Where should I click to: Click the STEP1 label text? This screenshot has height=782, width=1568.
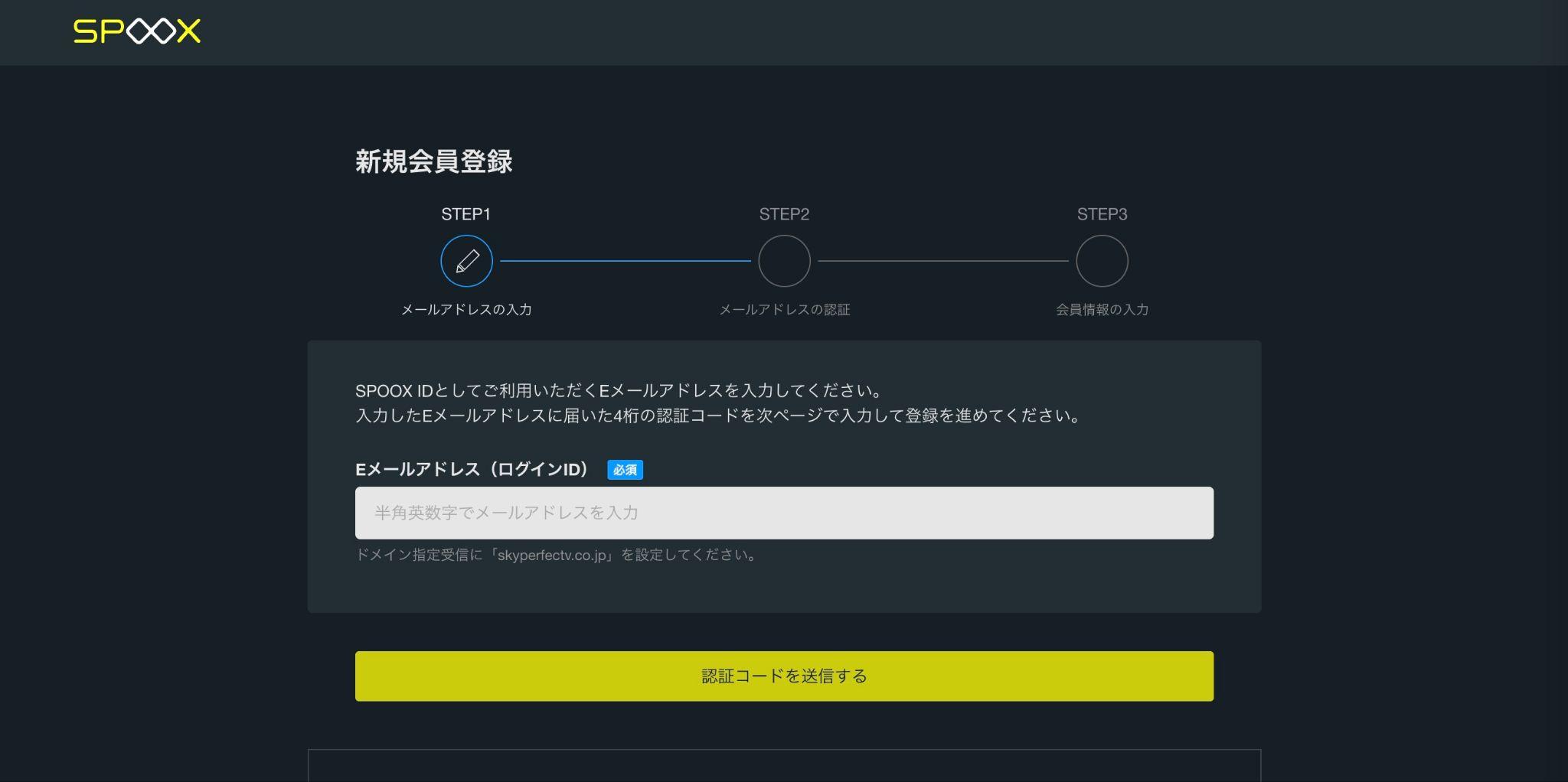[465, 214]
